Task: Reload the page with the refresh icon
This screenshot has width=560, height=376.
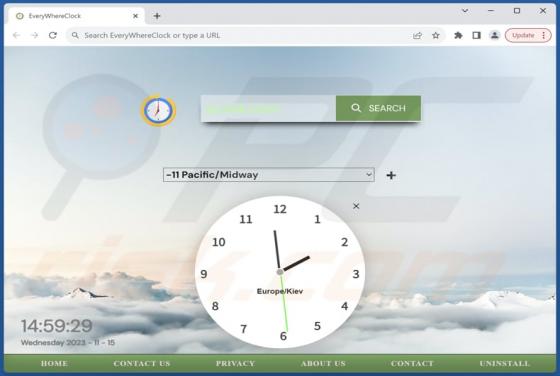Action: 53,35
